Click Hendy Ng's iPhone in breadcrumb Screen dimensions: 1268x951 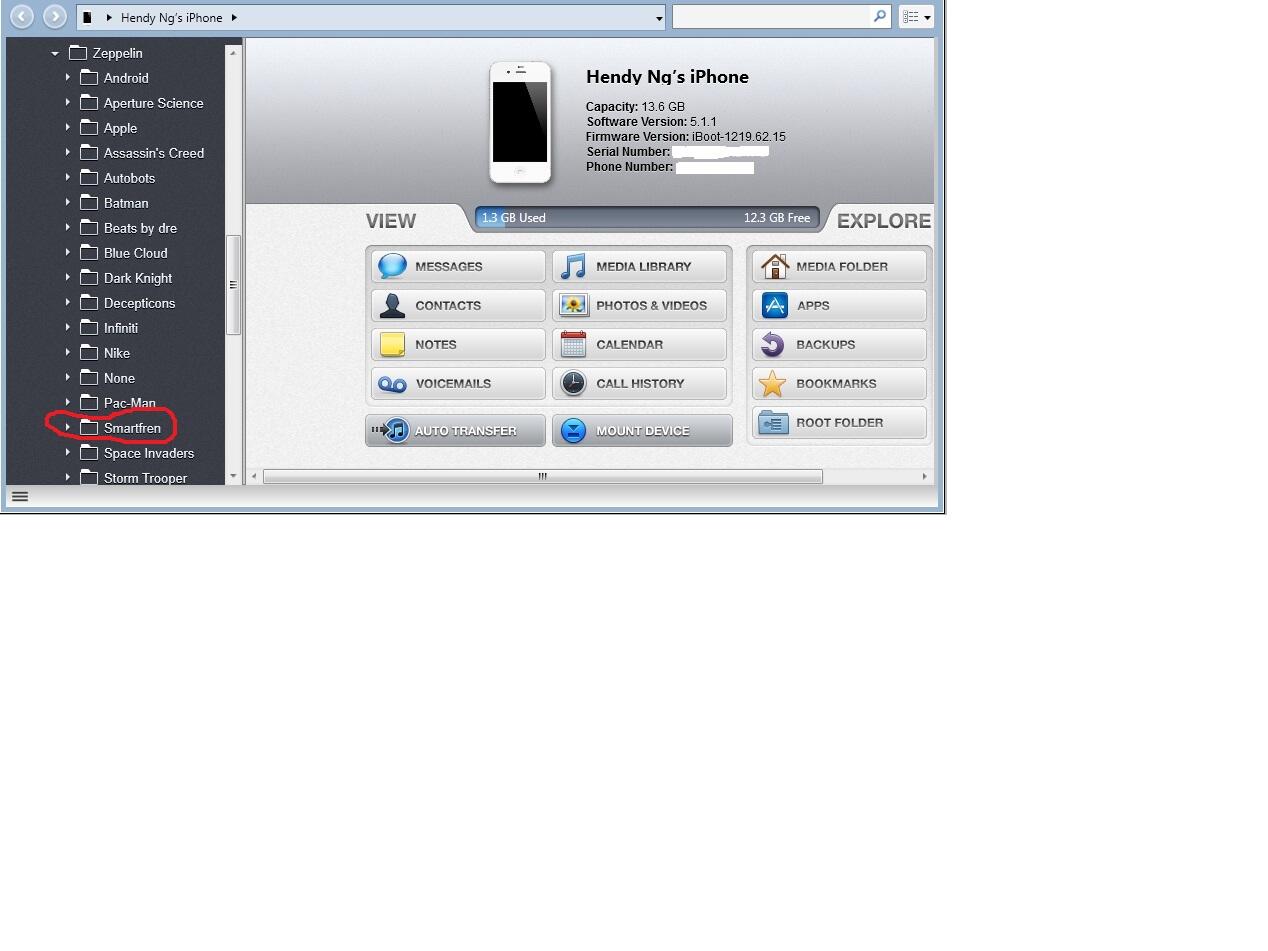point(171,17)
